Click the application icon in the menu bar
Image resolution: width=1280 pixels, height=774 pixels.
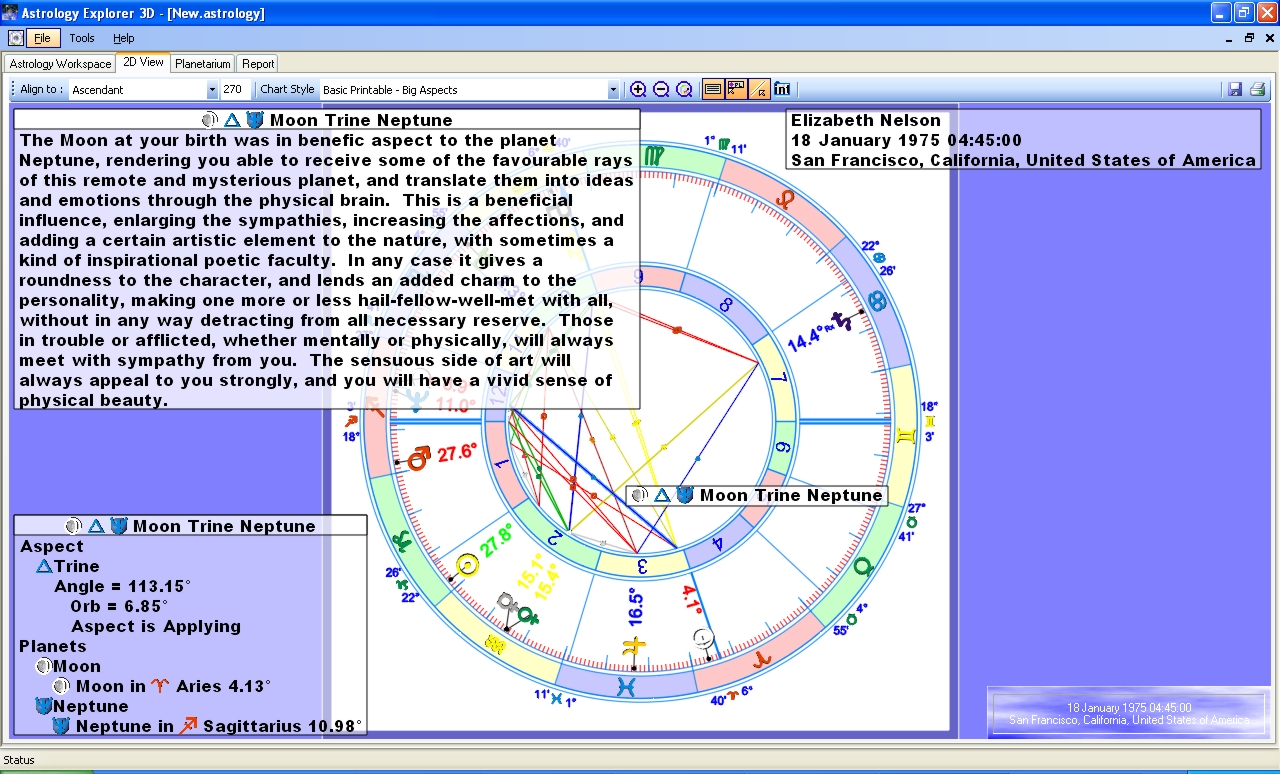[x=15, y=38]
